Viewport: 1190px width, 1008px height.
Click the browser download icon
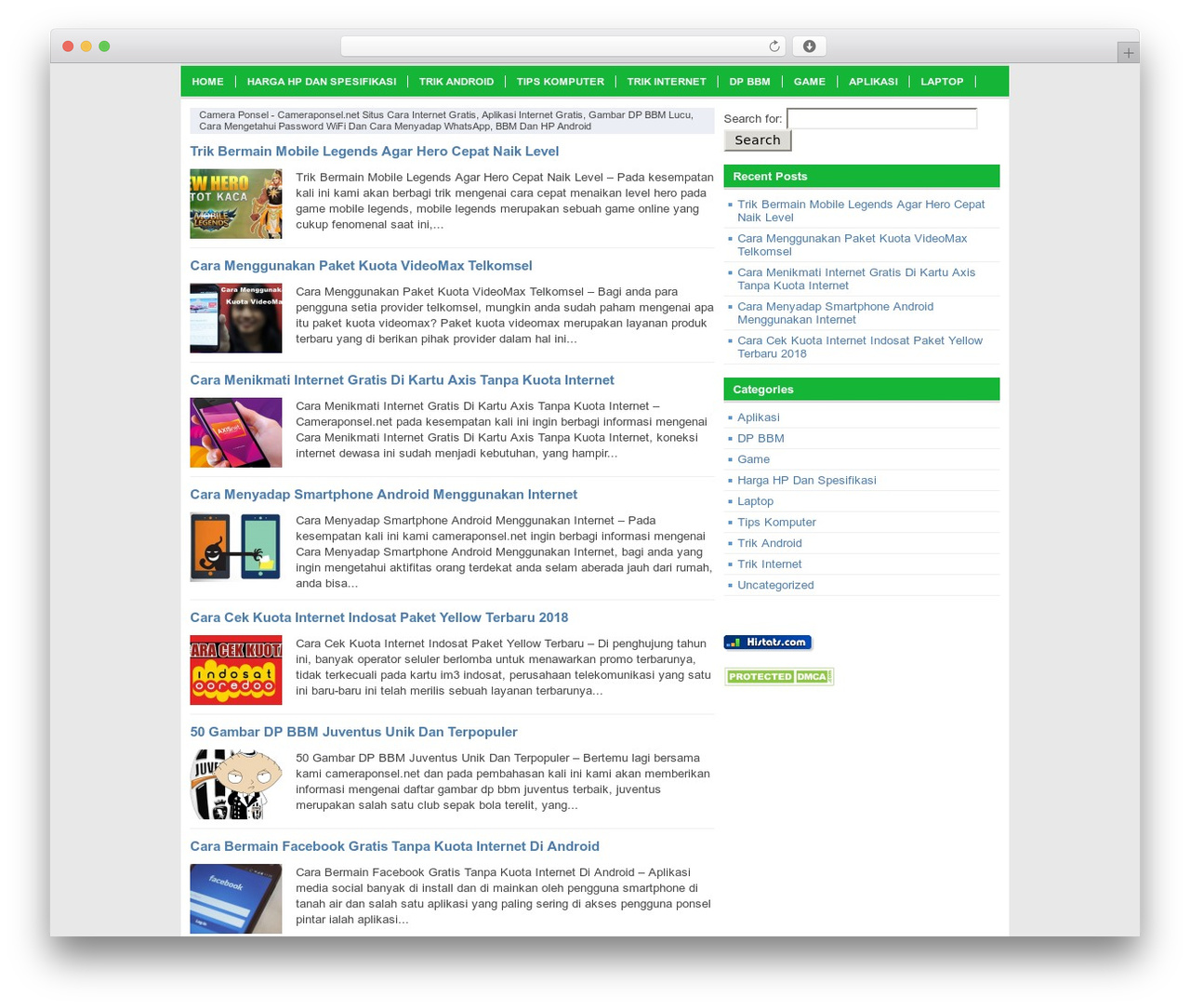809,46
